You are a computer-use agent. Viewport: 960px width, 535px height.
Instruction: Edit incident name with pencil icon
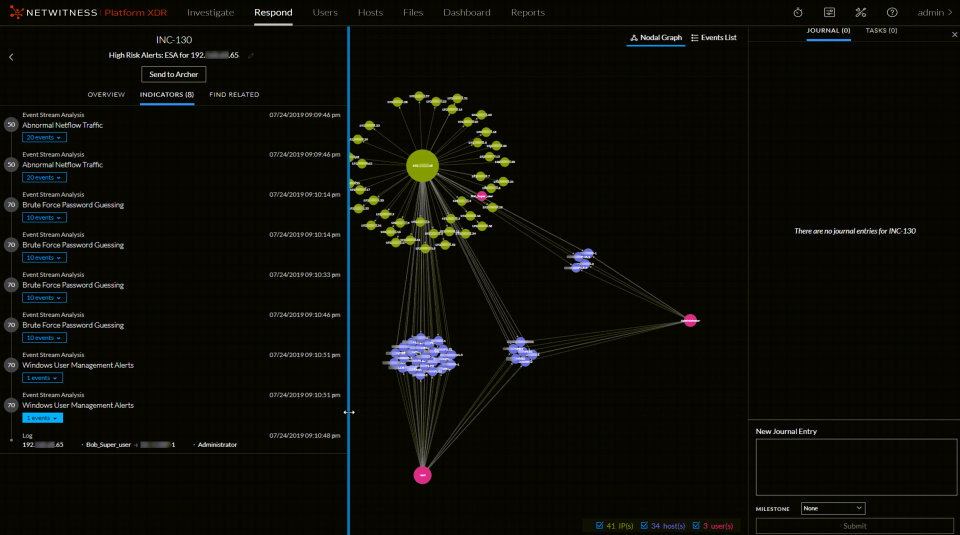tap(250, 55)
